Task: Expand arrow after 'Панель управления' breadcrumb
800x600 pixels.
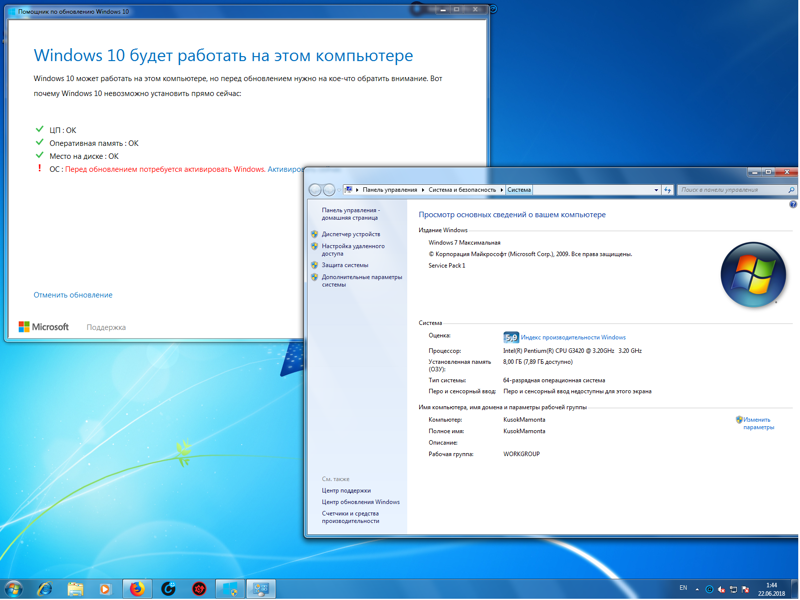Action: pos(423,190)
